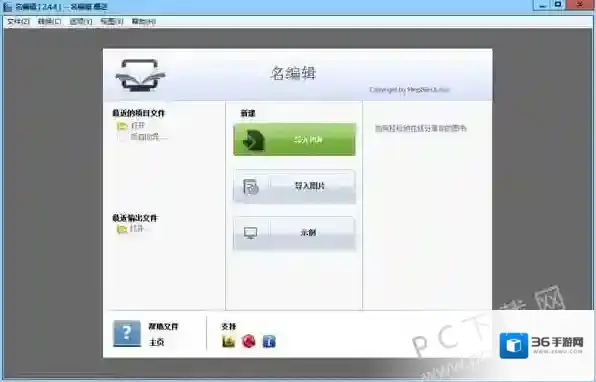Screen dimensions: 596x382
Task: Click the Import Images (导入图片) button
Action: coord(295,186)
